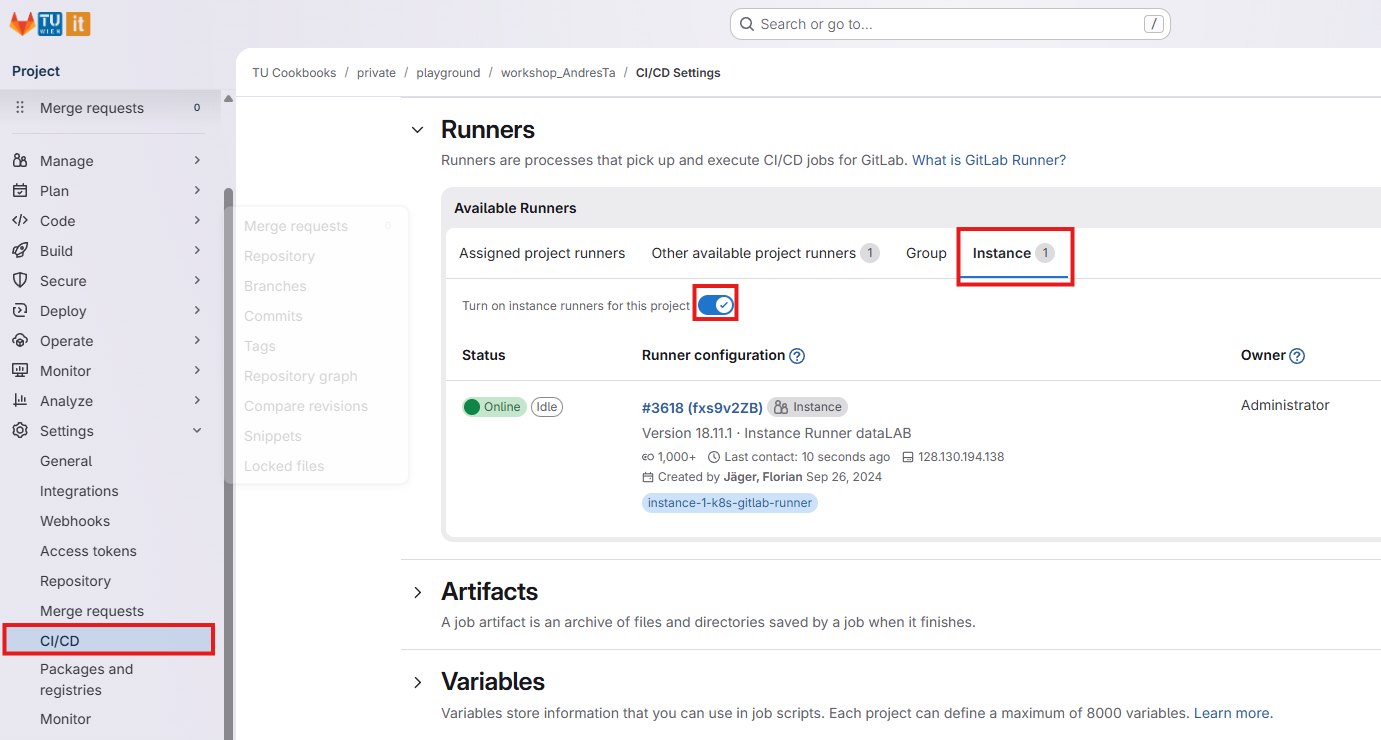
Task: Collapse the Runners section chevron
Action: point(417,130)
